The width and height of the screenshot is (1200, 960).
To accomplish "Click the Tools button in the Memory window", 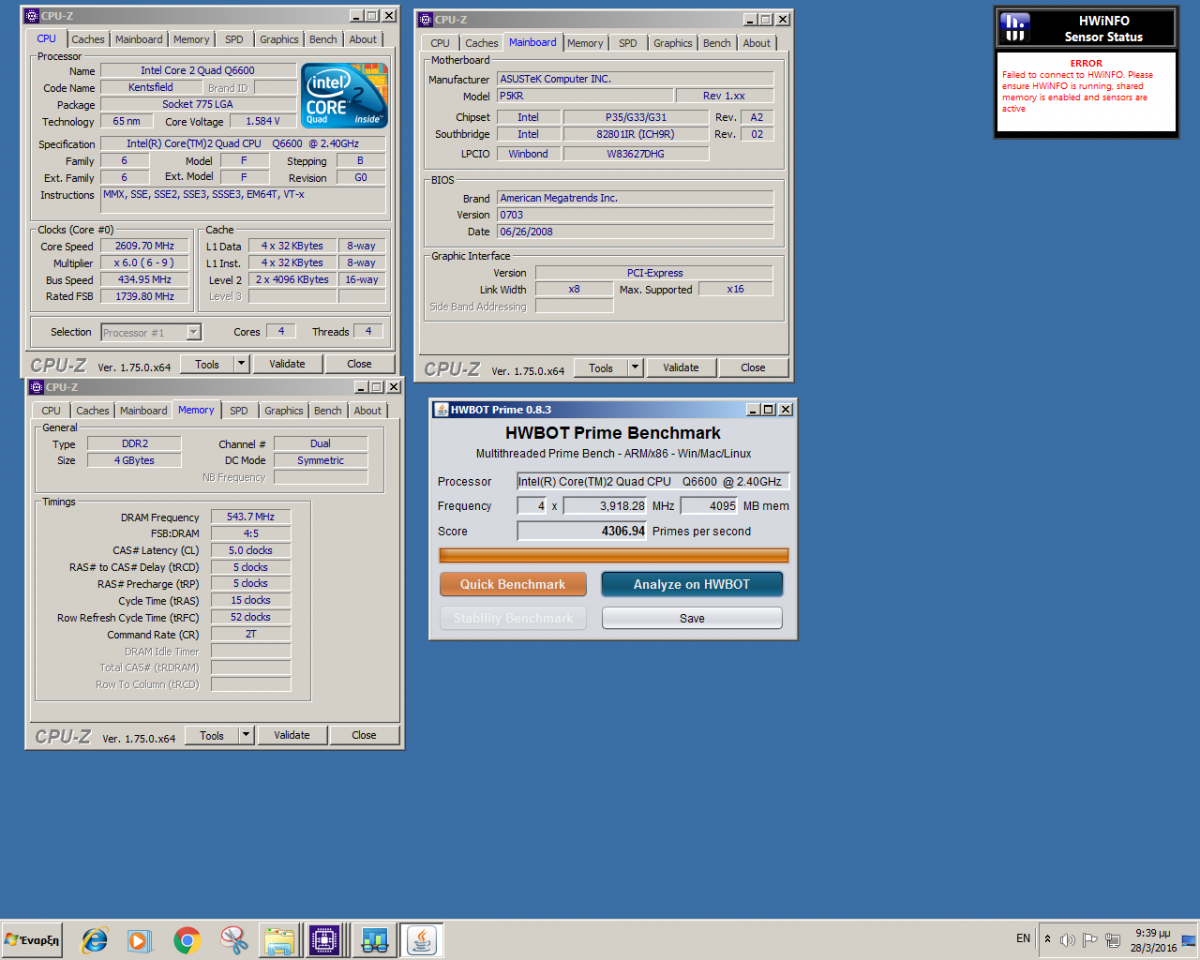I will coord(212,735).
